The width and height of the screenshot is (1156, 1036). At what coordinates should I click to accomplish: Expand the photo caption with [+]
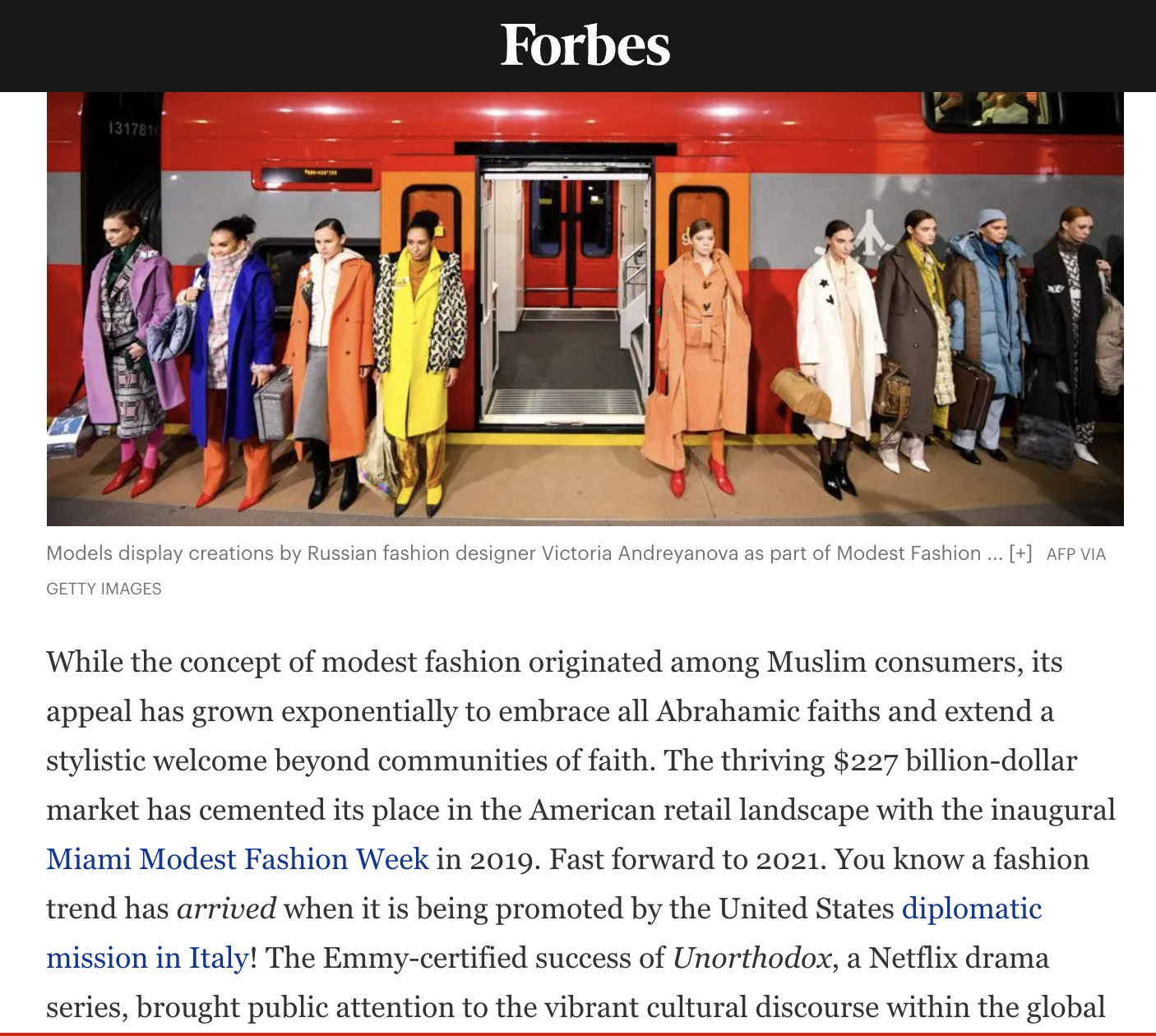point(1020,553)
